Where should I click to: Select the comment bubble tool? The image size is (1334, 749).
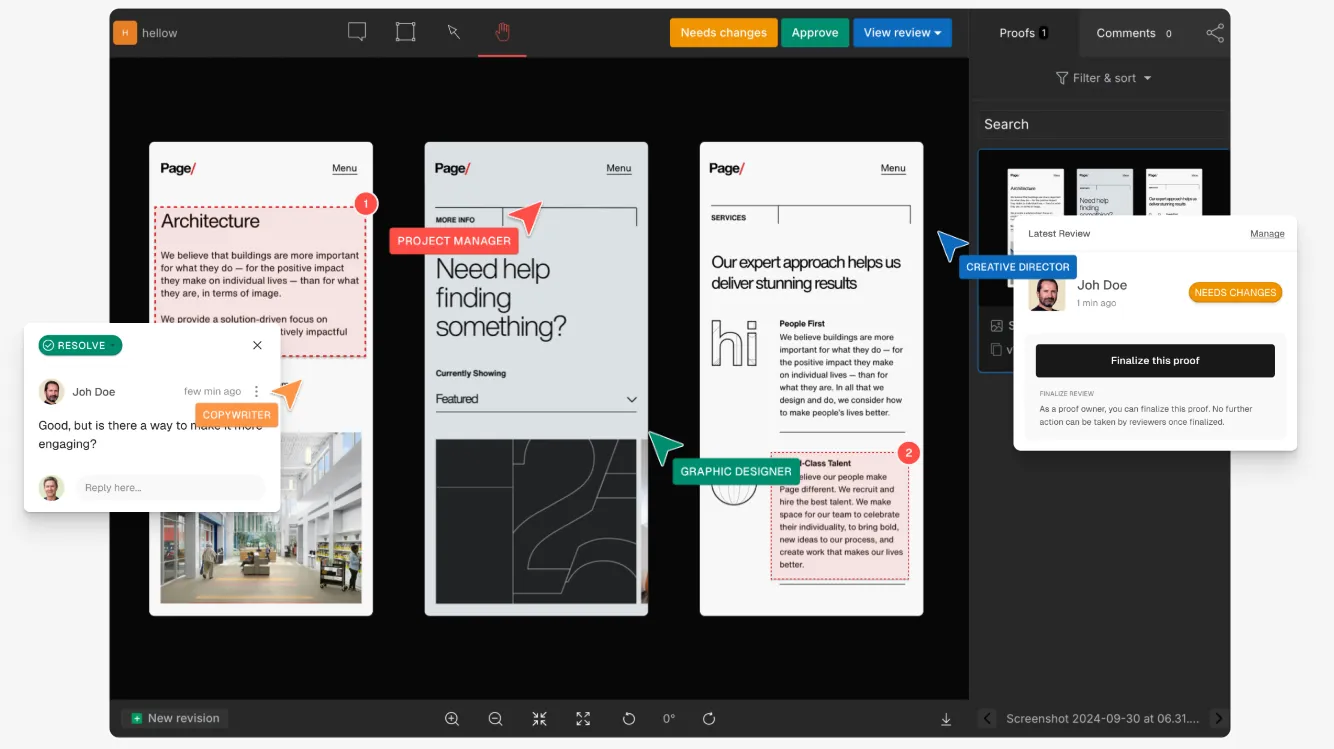pyautogui.click(x=357, y=32)
